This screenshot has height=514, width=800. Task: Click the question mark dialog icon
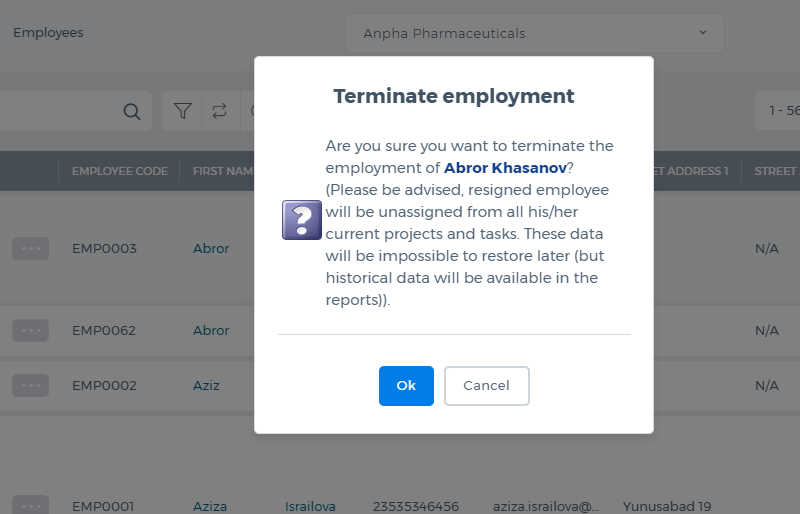click(302, 220)
